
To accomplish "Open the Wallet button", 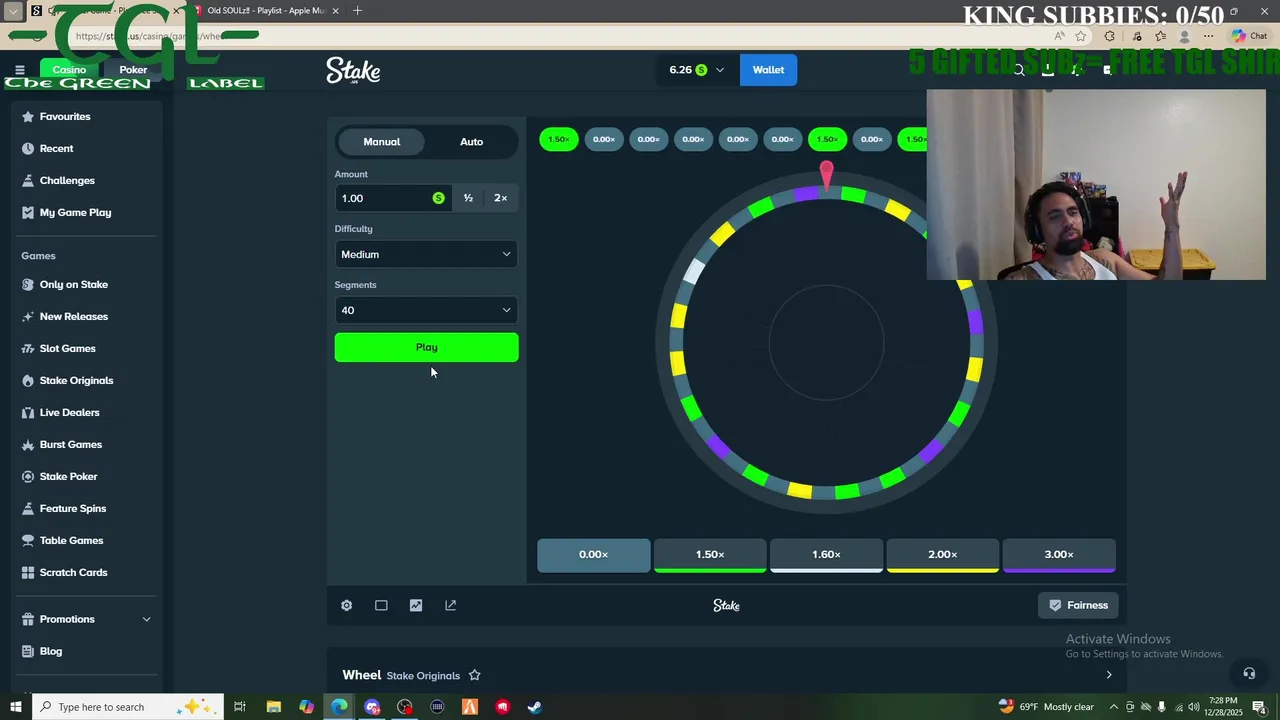I will pos(768,70).
